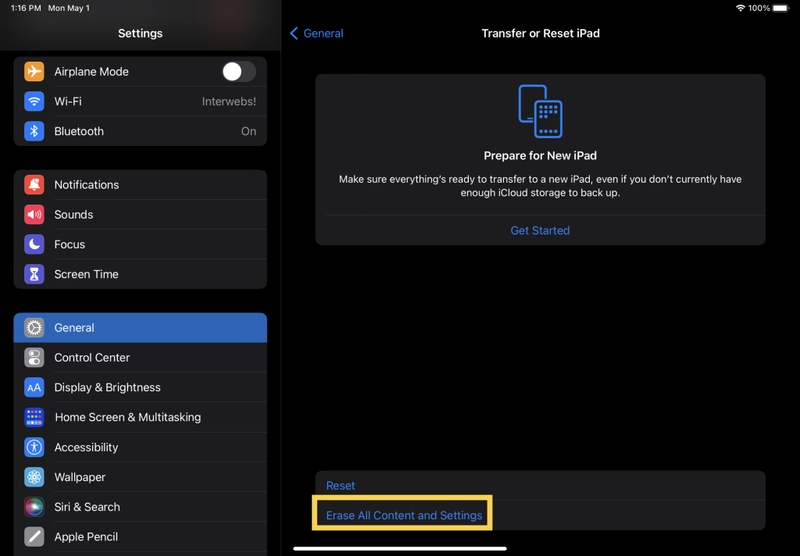This screenshot has width=800, height=556.
Task: Tap the Sounds speaker icon
Action: (34, 215)
